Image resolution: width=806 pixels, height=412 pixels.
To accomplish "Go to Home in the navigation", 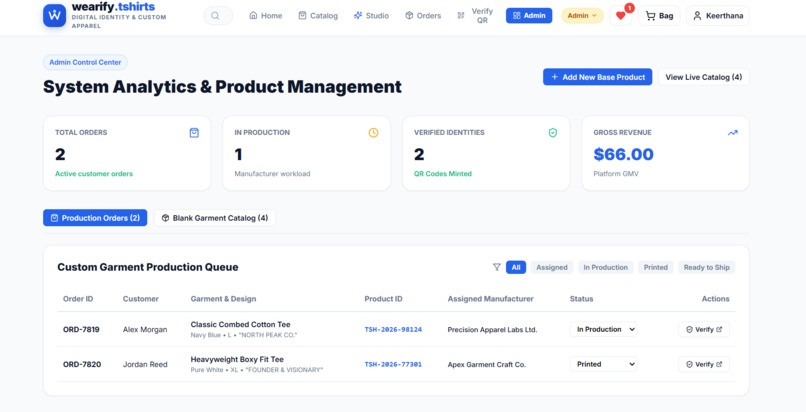I will pos(266,16).
